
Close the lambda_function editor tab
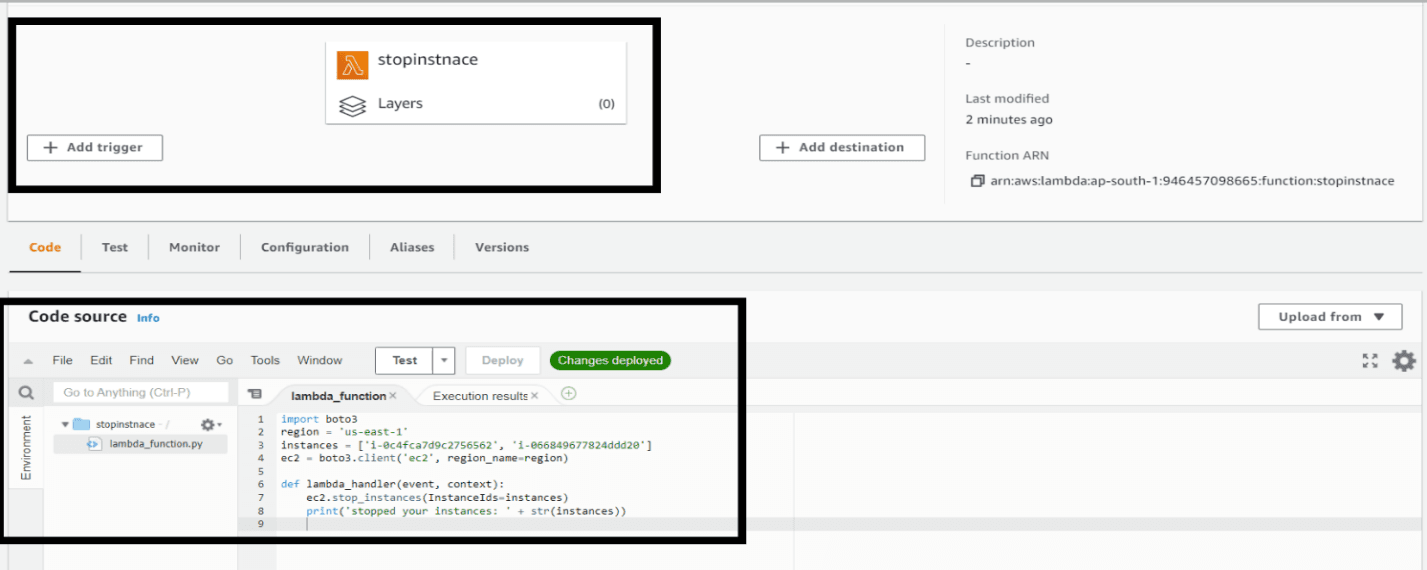coord(393,396)
